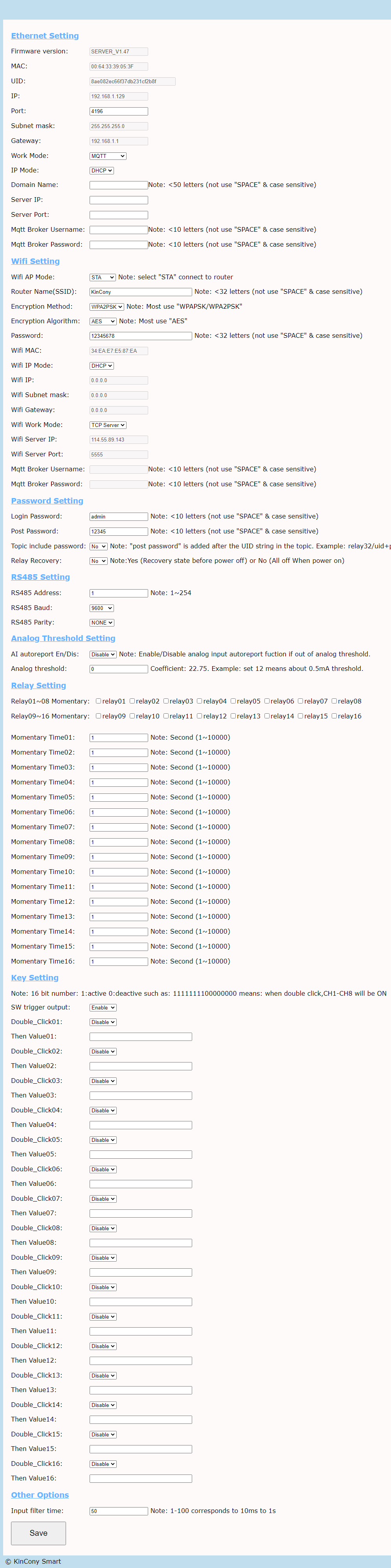Open the Relay Recovery dropdown
The image size is (391, 1568).
click(x=99, y=561)
